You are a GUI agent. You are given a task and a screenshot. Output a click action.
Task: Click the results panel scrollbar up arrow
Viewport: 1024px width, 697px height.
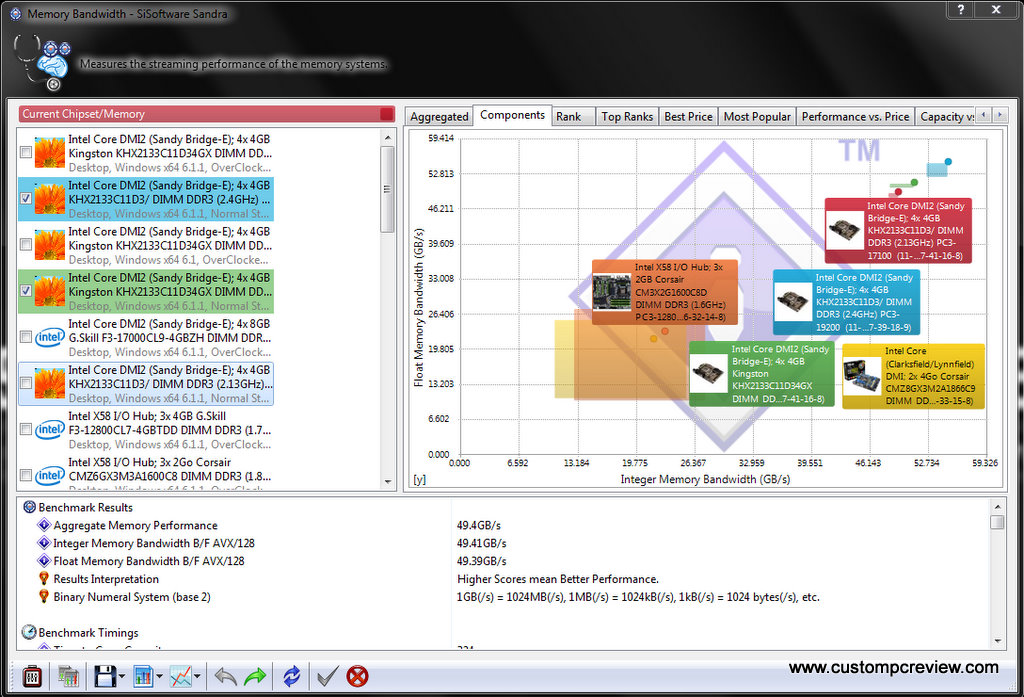(x=997, y=507)
